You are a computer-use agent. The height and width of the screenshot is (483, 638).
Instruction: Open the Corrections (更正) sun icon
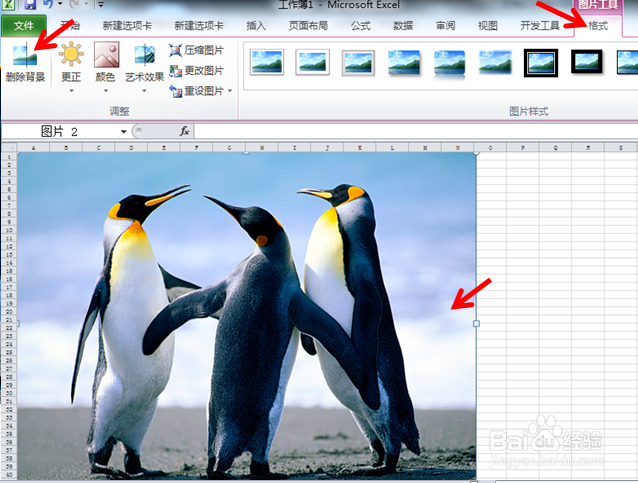[71, 54]
